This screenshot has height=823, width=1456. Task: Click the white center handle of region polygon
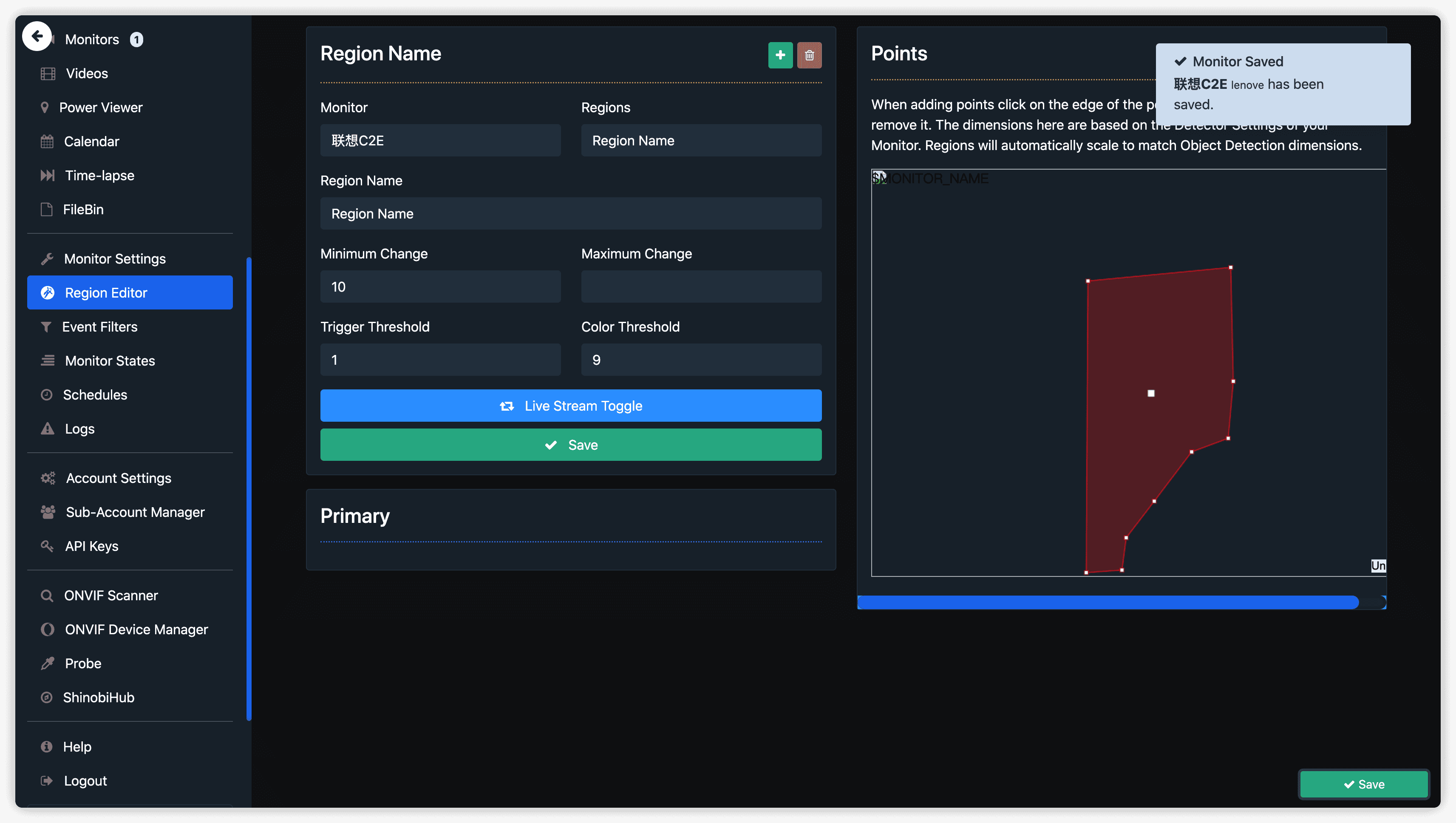1151,393
